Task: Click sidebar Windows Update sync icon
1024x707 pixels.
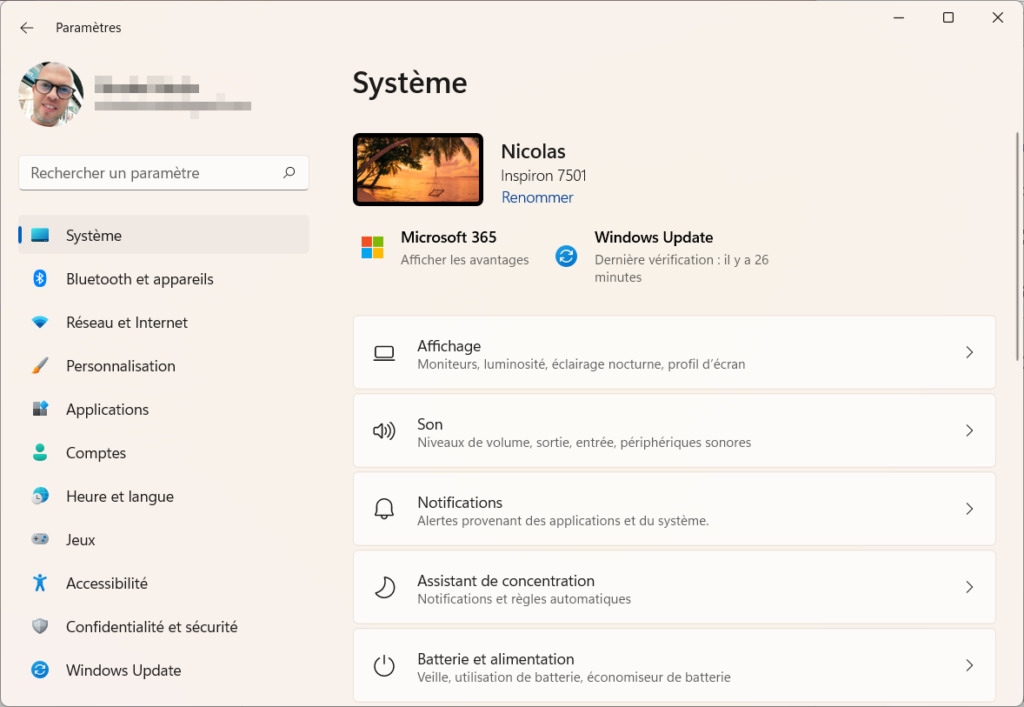Action: tap(40, 670)
